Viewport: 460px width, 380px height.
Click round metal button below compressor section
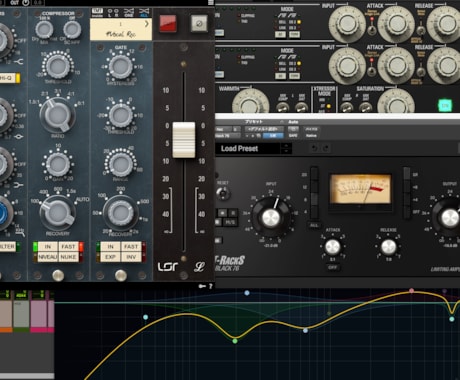click(x=58, y=275)
